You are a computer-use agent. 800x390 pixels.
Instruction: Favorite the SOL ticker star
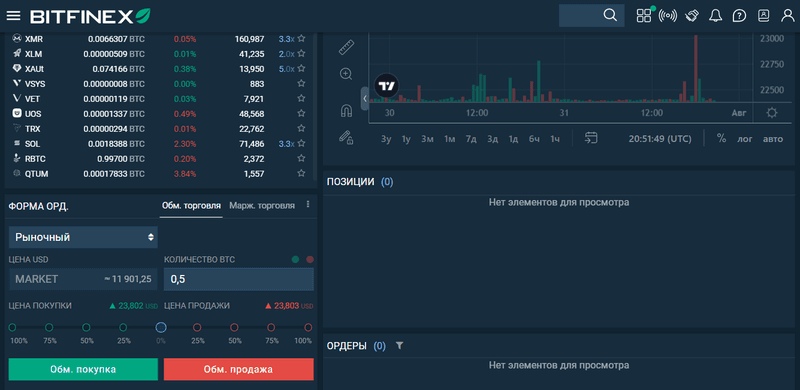tap(302, 144)
